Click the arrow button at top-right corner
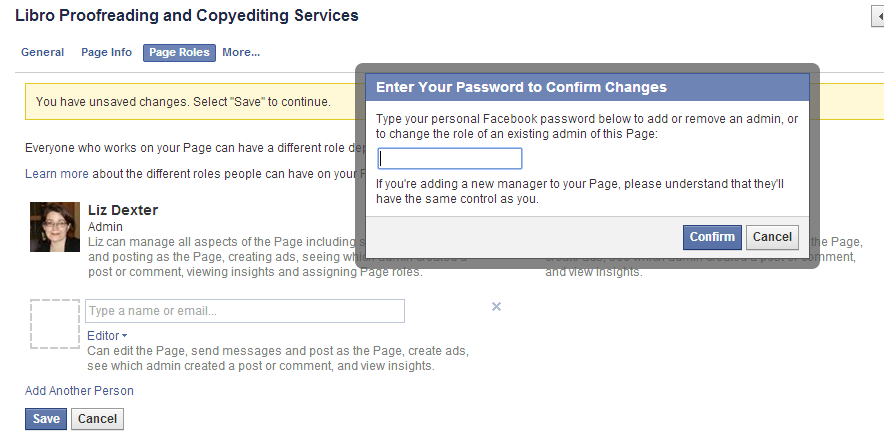 (x=878, y=17)
